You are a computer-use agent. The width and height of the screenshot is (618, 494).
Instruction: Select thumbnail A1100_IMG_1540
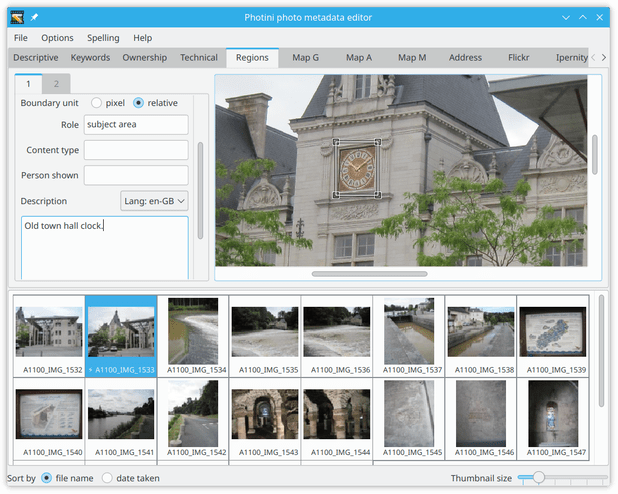pyautogui.click(x=49, y=419)
